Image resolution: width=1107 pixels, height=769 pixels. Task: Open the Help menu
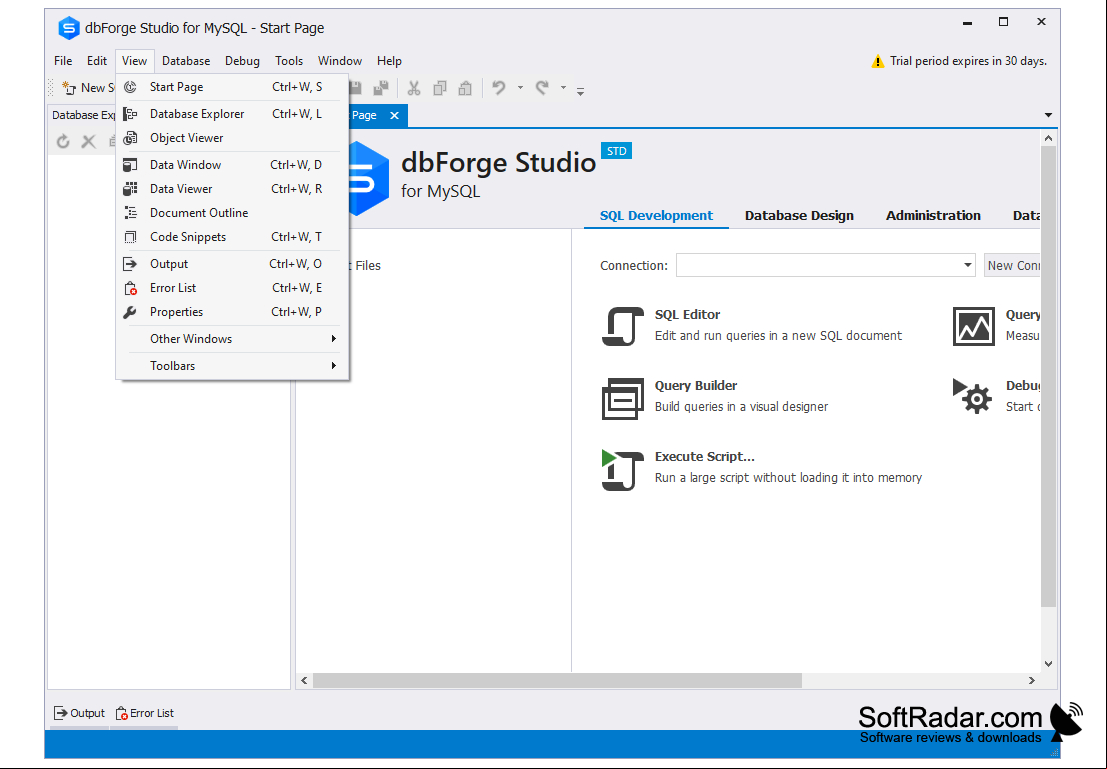[389, 61]
